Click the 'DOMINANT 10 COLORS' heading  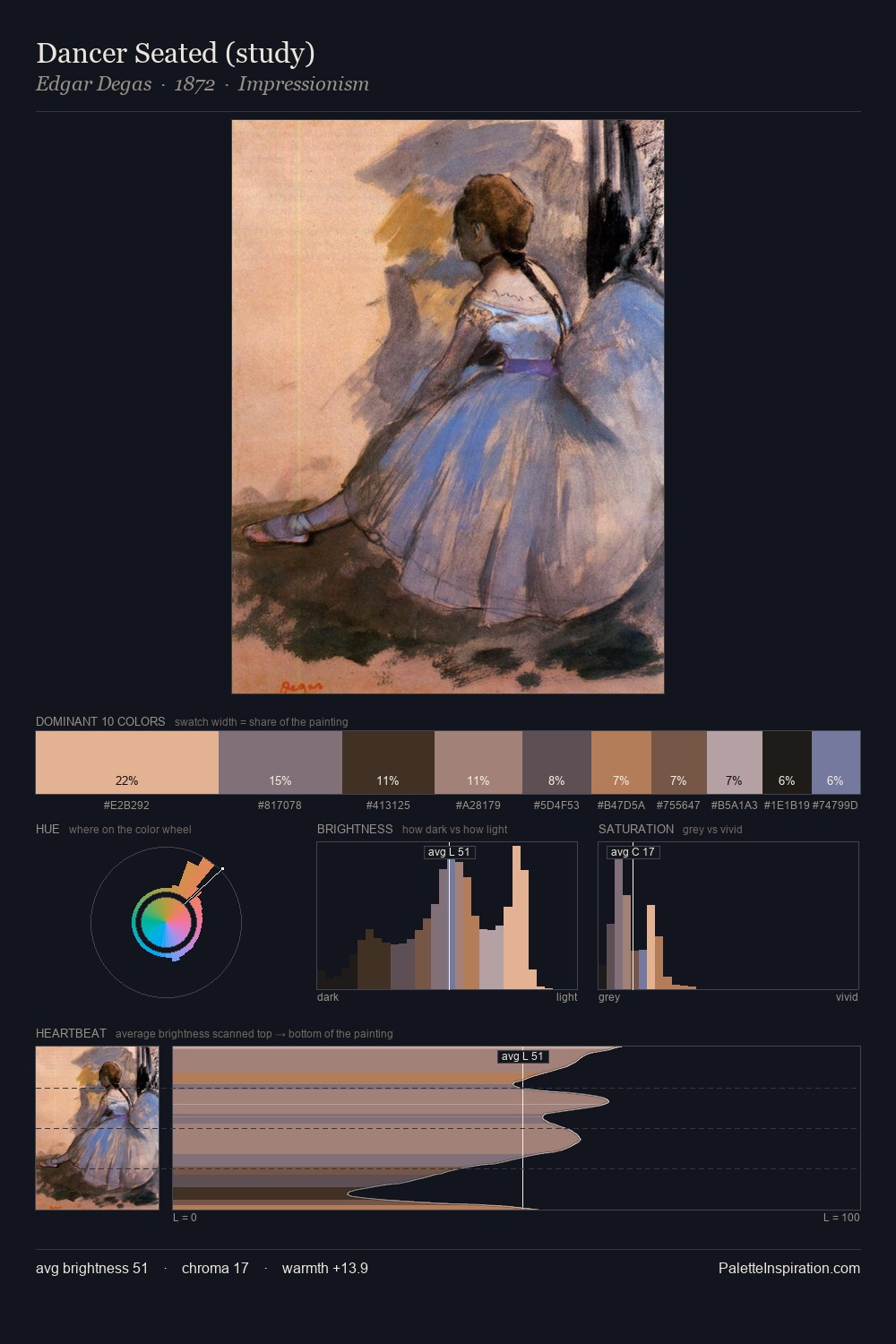click(x=100, y=721)
